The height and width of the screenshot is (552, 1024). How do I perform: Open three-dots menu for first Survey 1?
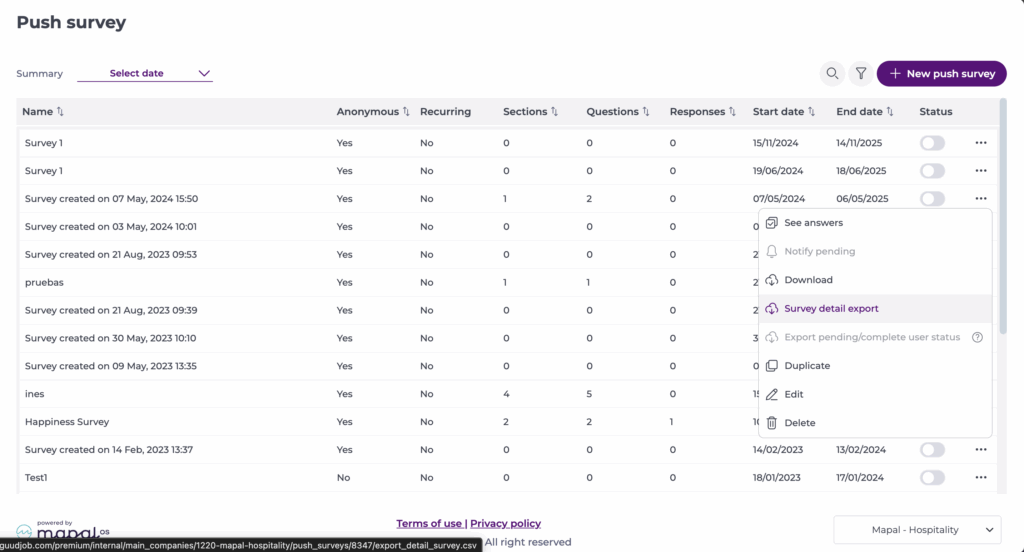tap(980, 143)
